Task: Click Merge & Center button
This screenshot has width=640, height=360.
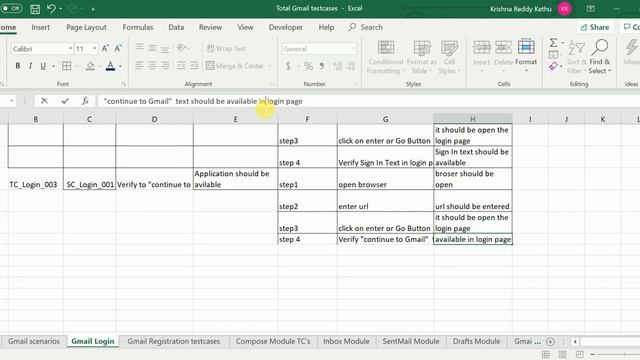Action: tap(235, 66)
